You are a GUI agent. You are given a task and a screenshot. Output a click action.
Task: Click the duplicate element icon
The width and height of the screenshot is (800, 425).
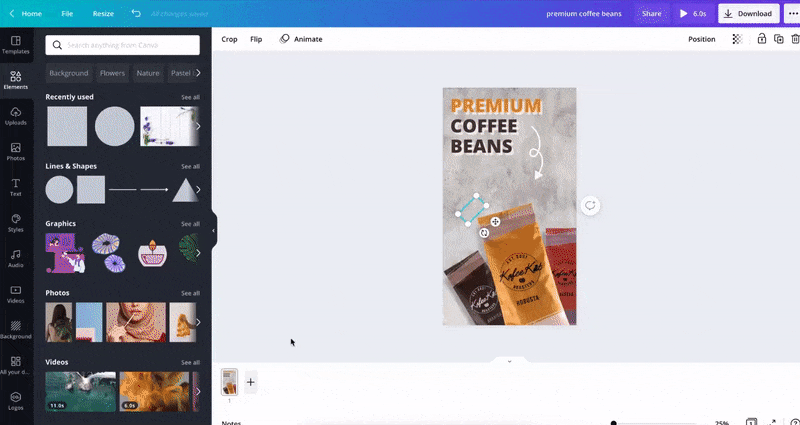(779, 39)
